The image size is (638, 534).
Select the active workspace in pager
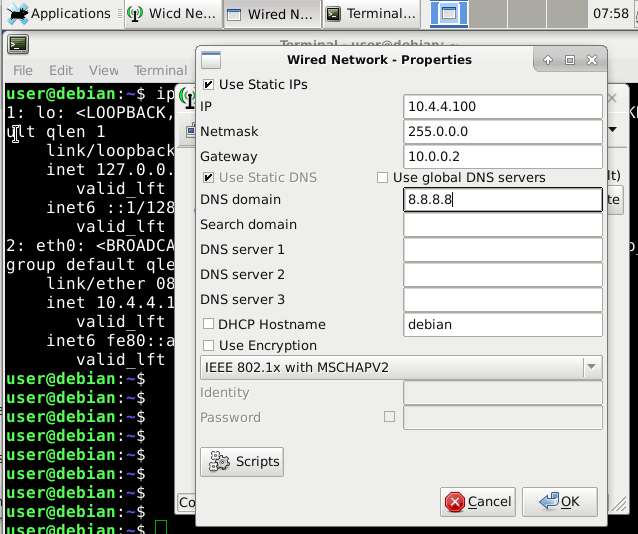coord(449,14)
